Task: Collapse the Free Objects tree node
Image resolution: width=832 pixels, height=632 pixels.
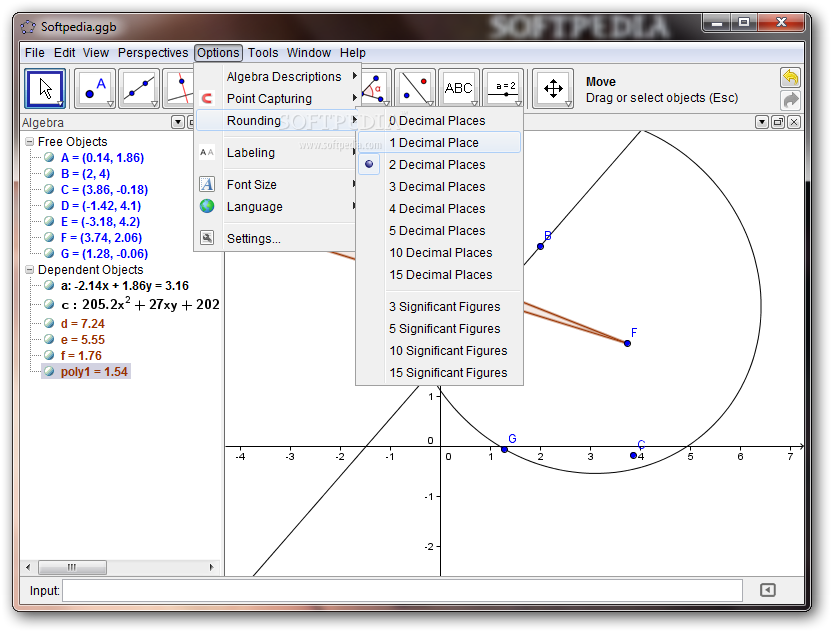Action: 30,142
